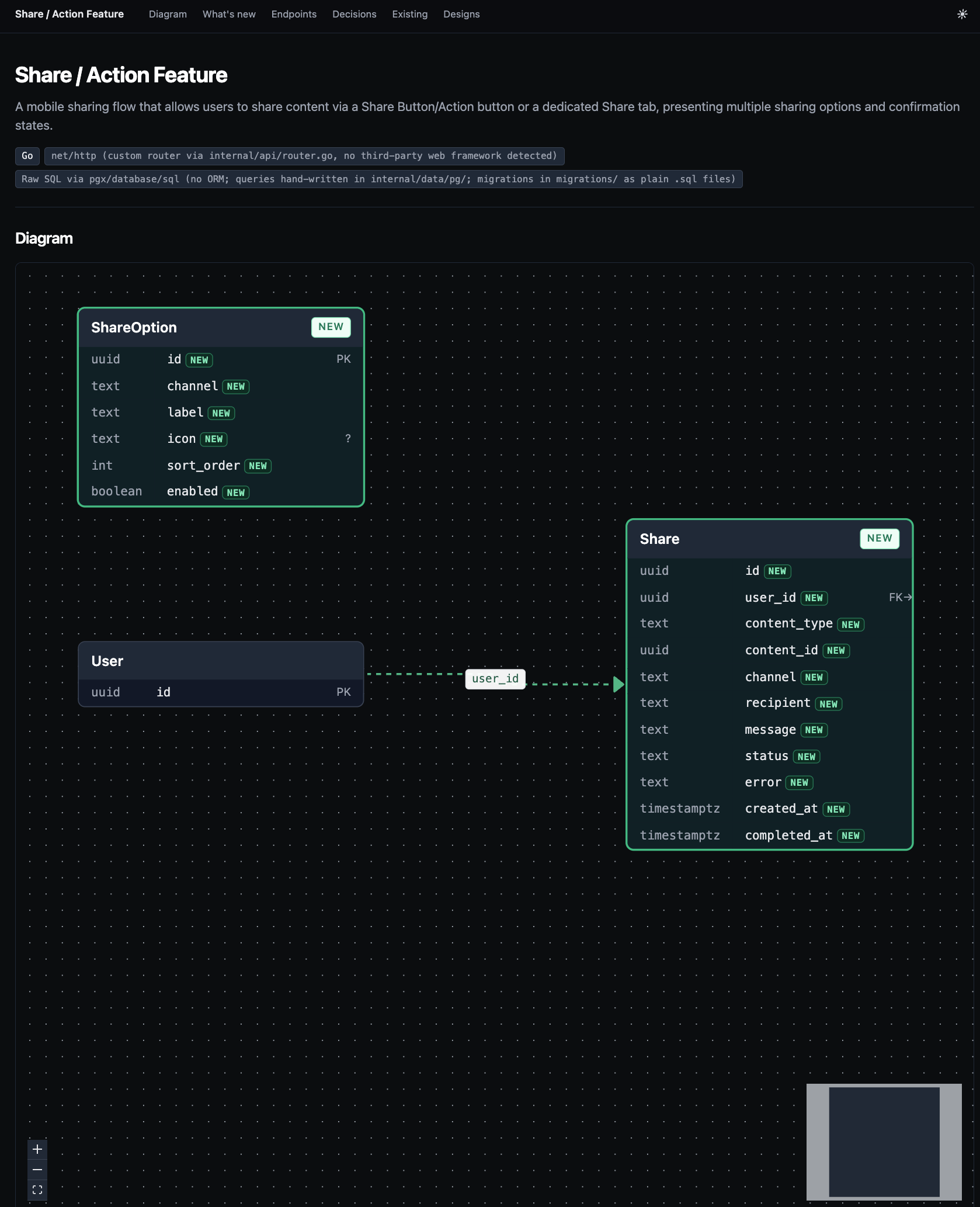Click the green arrowhead of the user_id edge
This screenshot has width=980, height=1207.
(x=619, y=684)
